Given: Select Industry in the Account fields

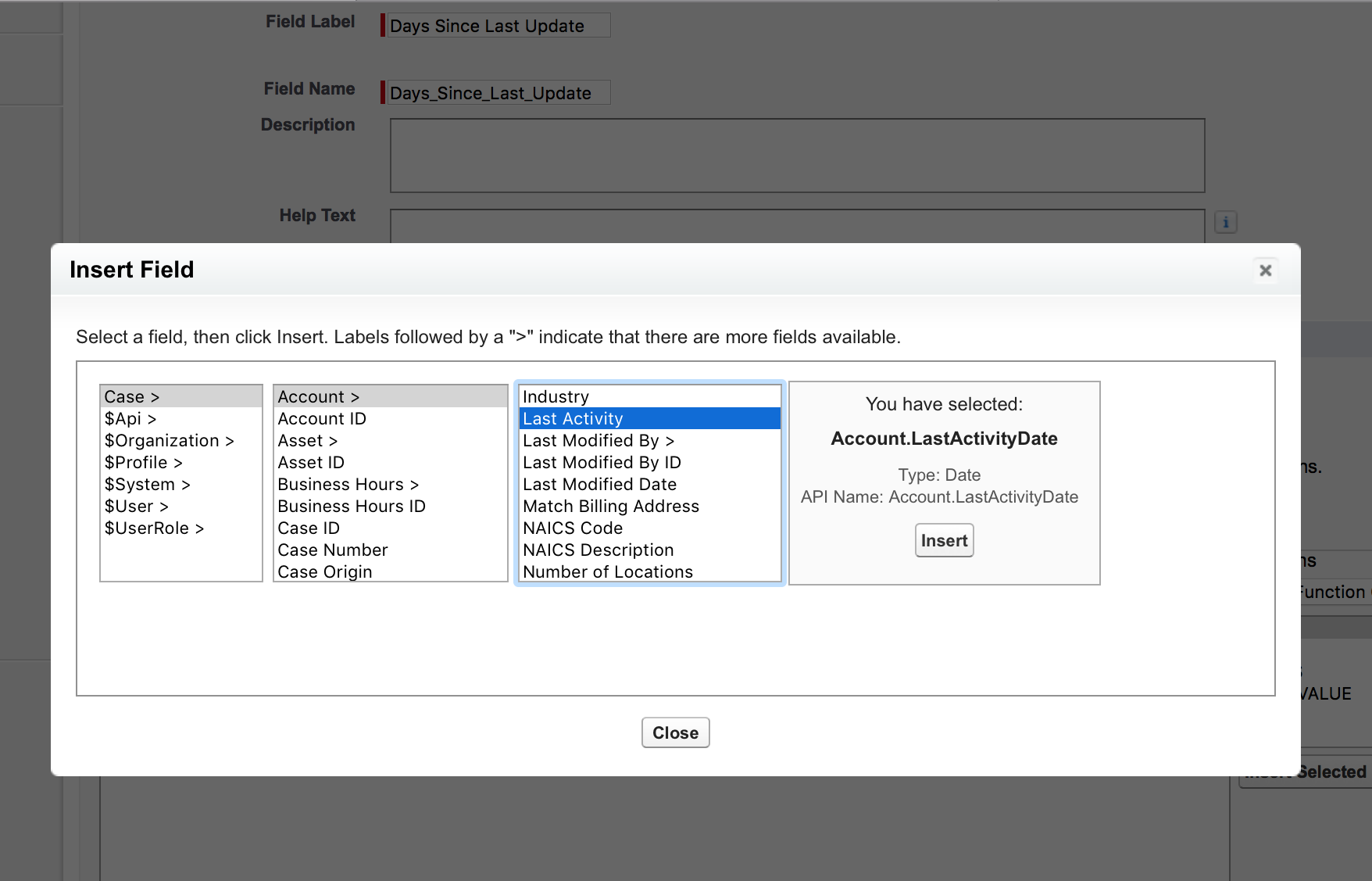Looking at the screenshot, I should [x=556, y=397].
